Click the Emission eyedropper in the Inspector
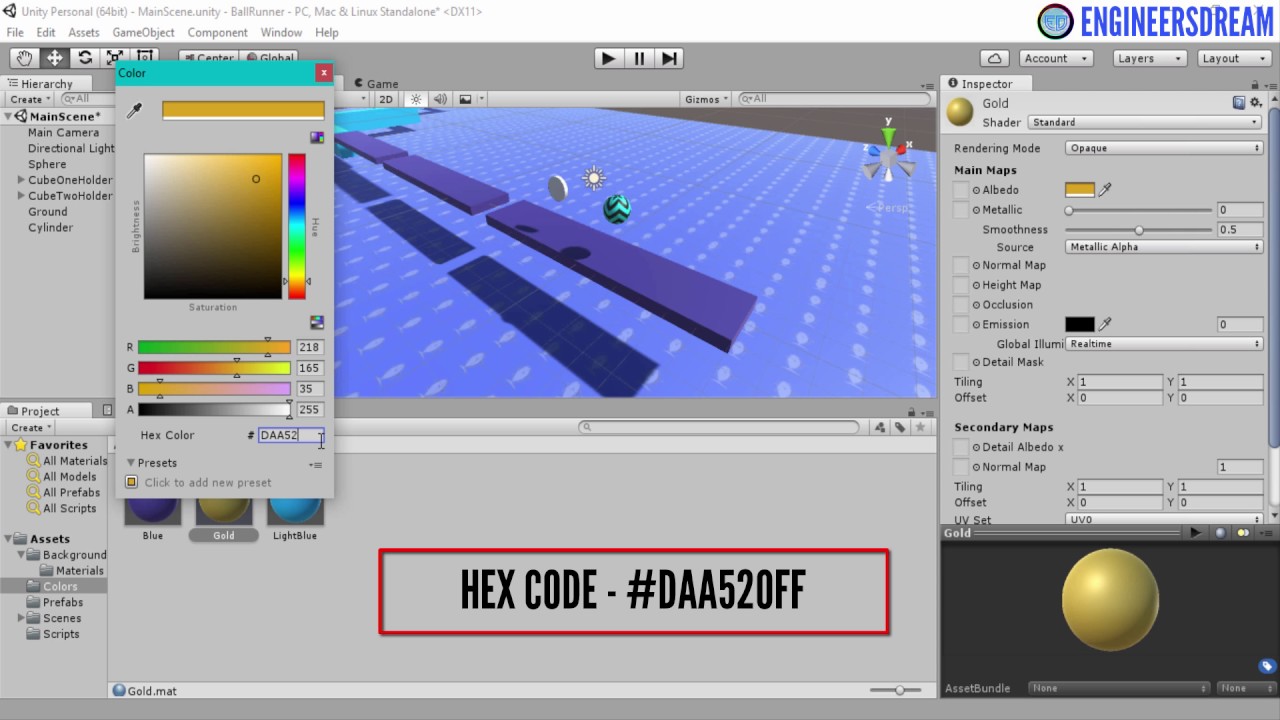This screenshot has height=720, width=1280. (1106, 324)
